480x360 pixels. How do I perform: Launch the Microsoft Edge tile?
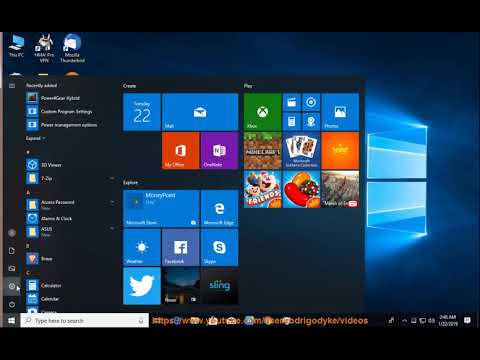(220, 209)
